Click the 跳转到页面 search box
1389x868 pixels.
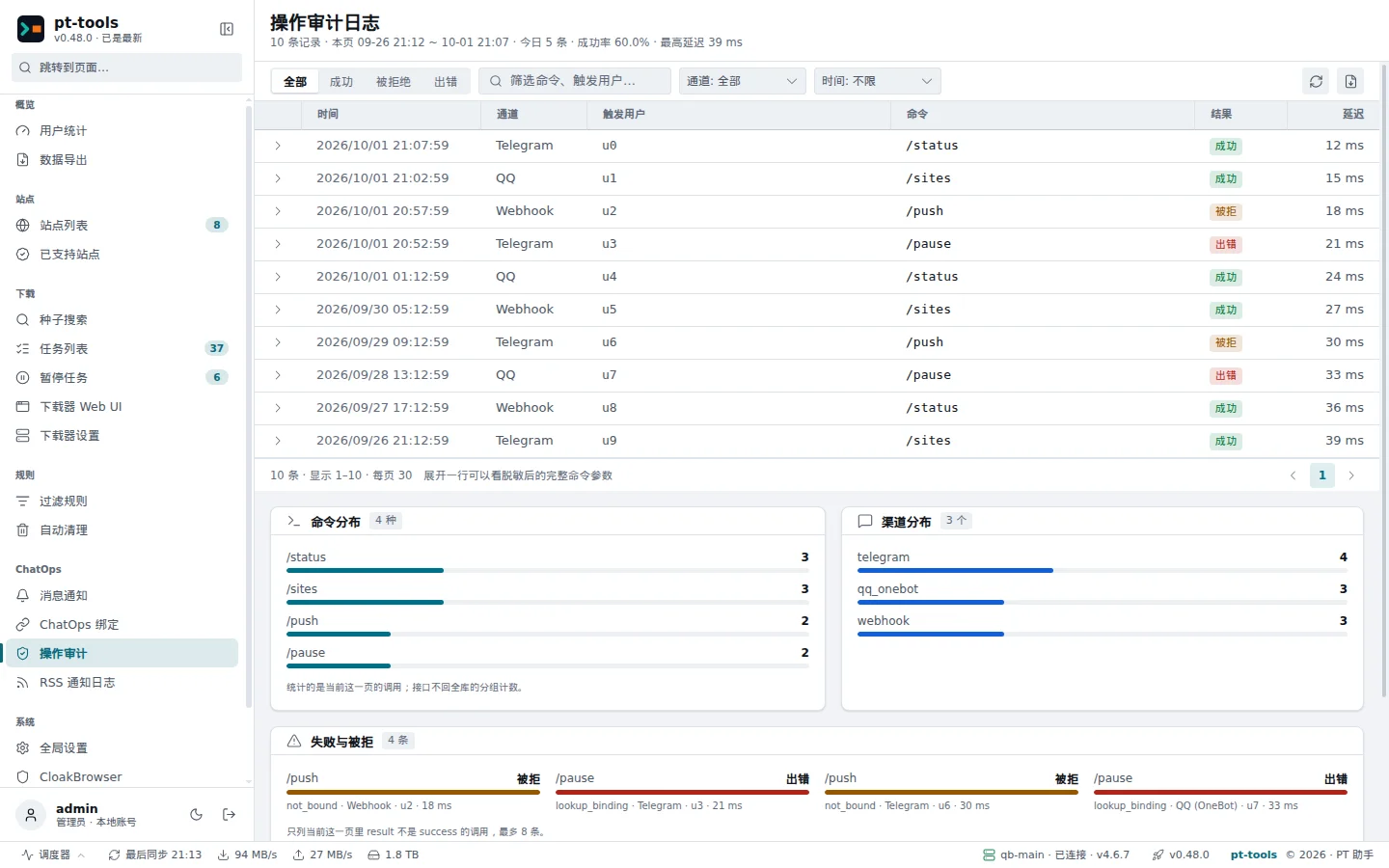pos(126,68)
